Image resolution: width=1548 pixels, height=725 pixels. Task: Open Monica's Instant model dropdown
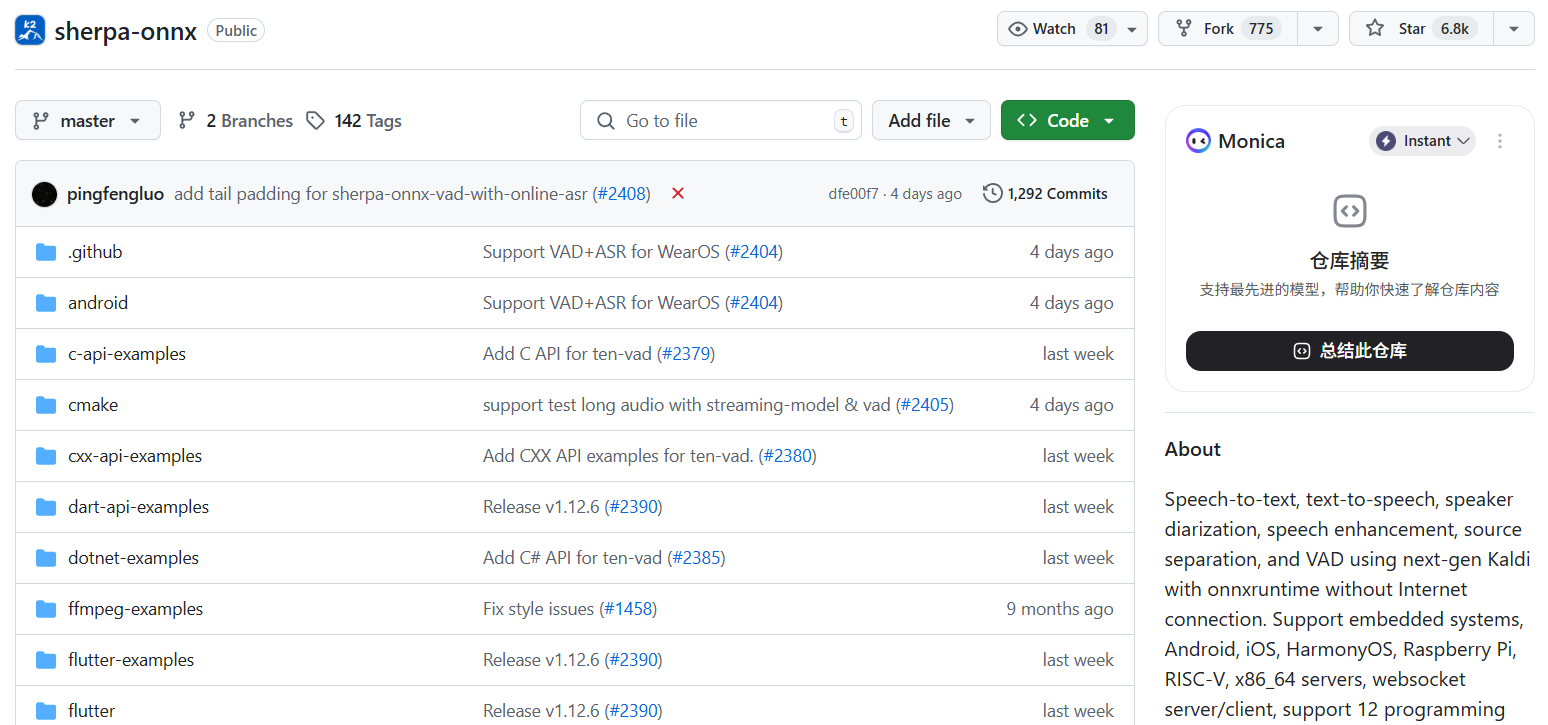1422,141
